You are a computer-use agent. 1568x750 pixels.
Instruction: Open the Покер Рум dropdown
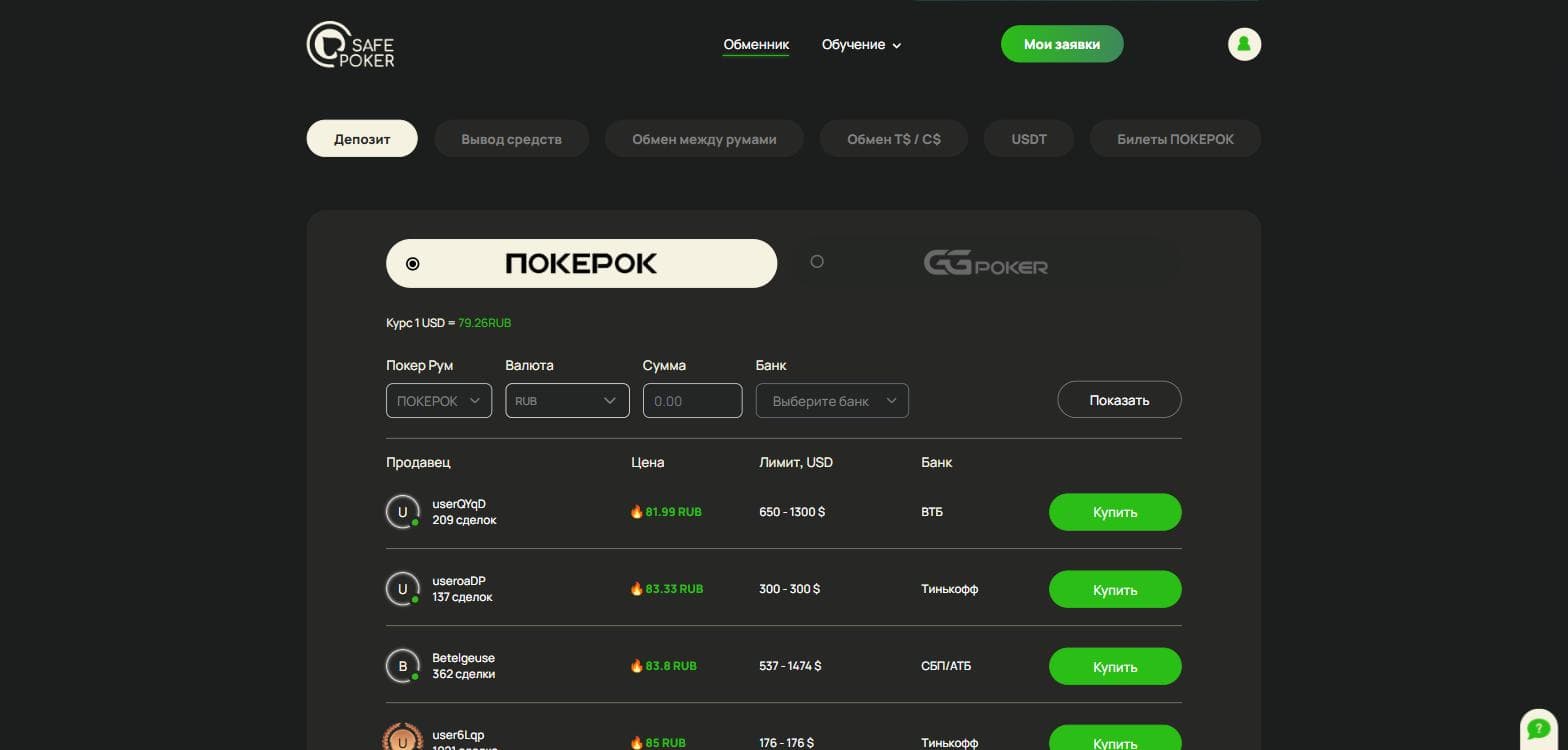[x=439, y=401]
